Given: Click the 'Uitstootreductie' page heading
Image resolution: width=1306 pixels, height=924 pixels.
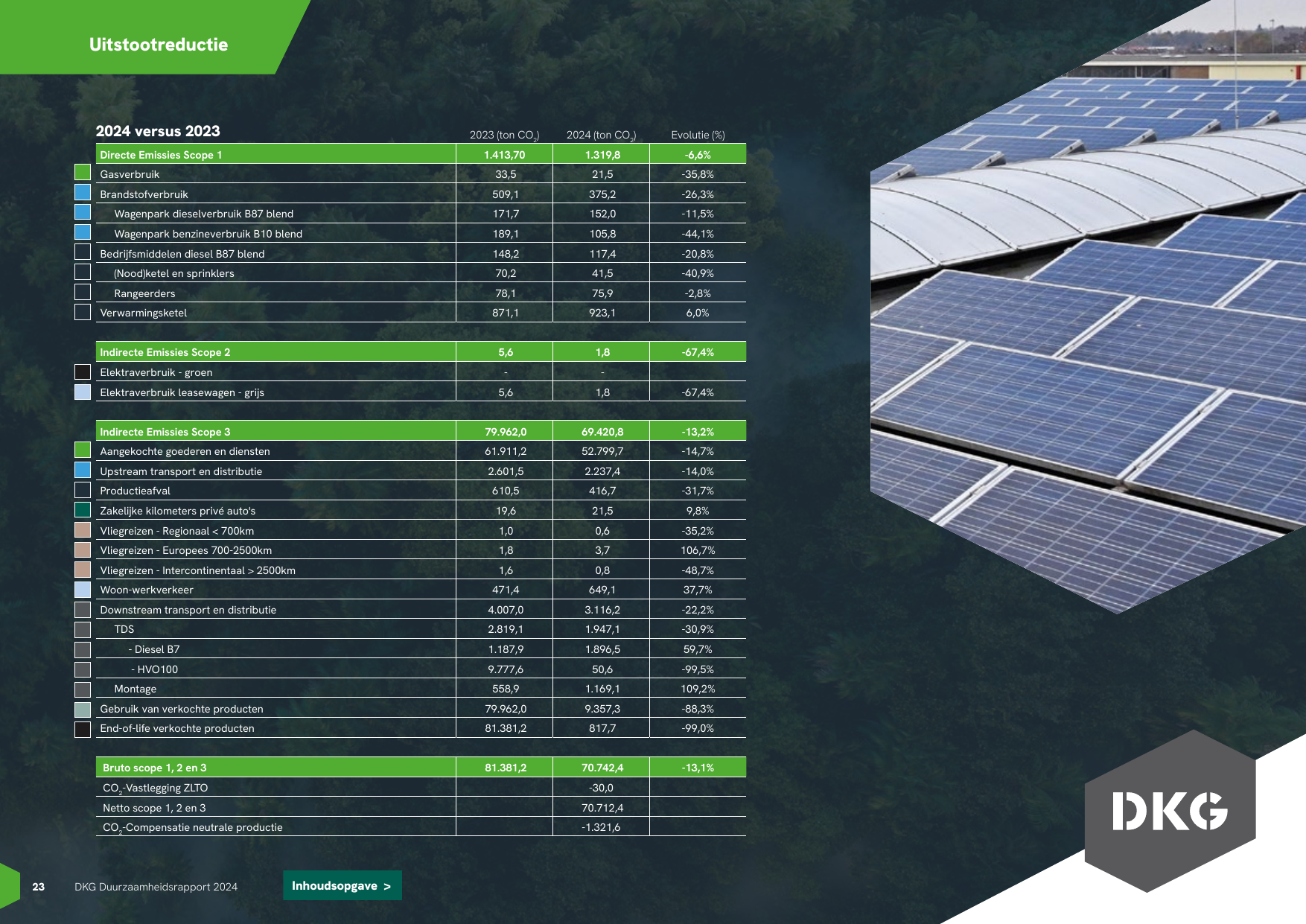Looking at the screenshot, I should (159, 45).
